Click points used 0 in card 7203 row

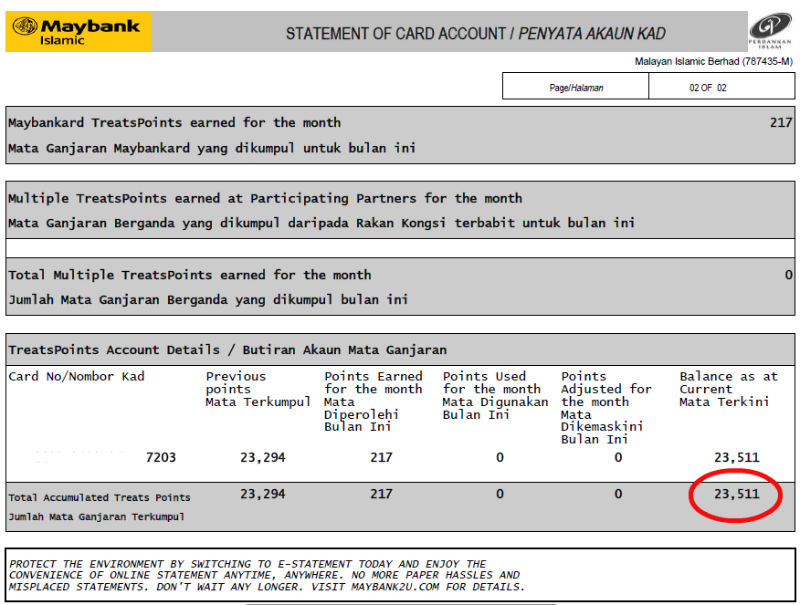coord(500,458)
